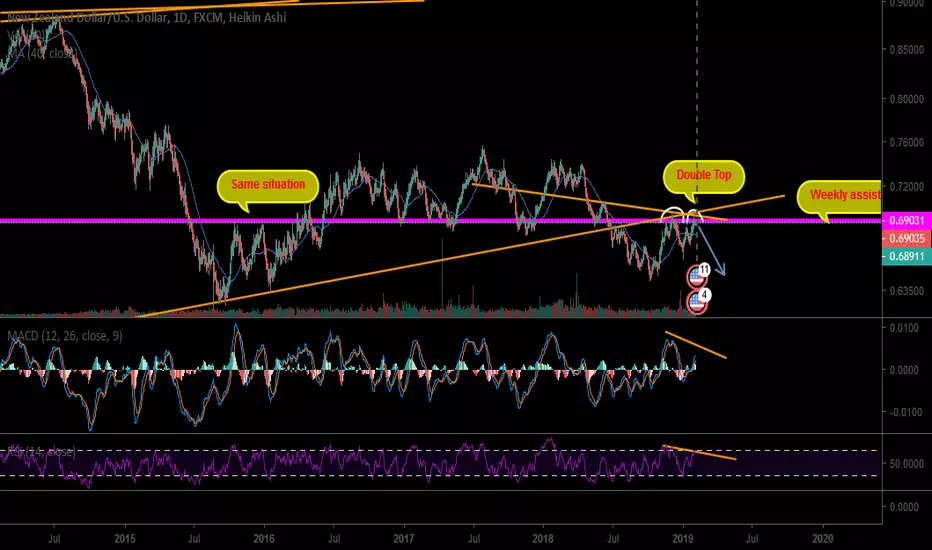The height and width of the screenshot is (550, 932).
Task: Click the 2016 label on the time axis
Action: pos(264,539)
